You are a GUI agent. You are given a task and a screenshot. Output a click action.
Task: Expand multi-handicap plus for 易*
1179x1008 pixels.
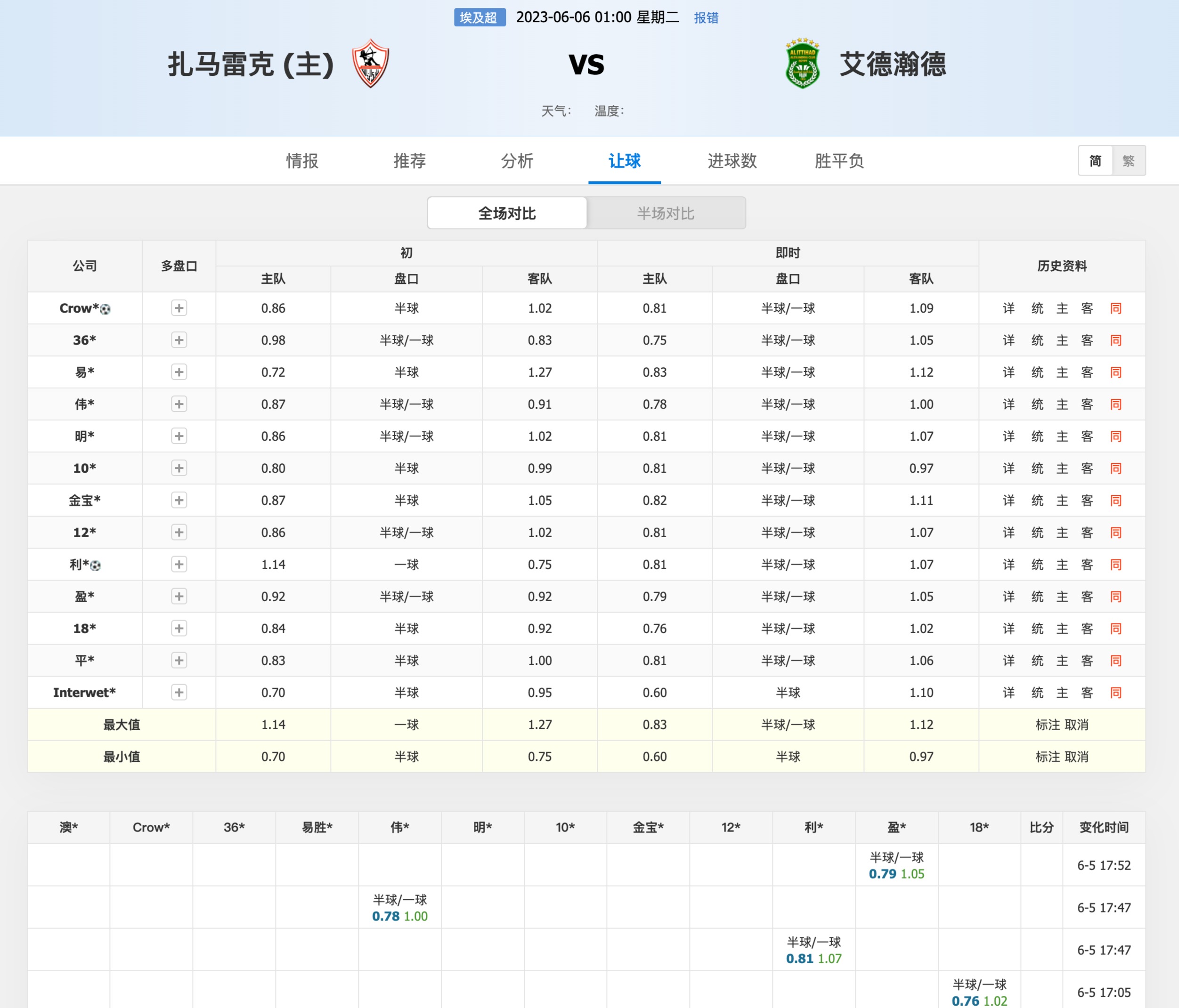pyautogui.click(x=179, y=372)
